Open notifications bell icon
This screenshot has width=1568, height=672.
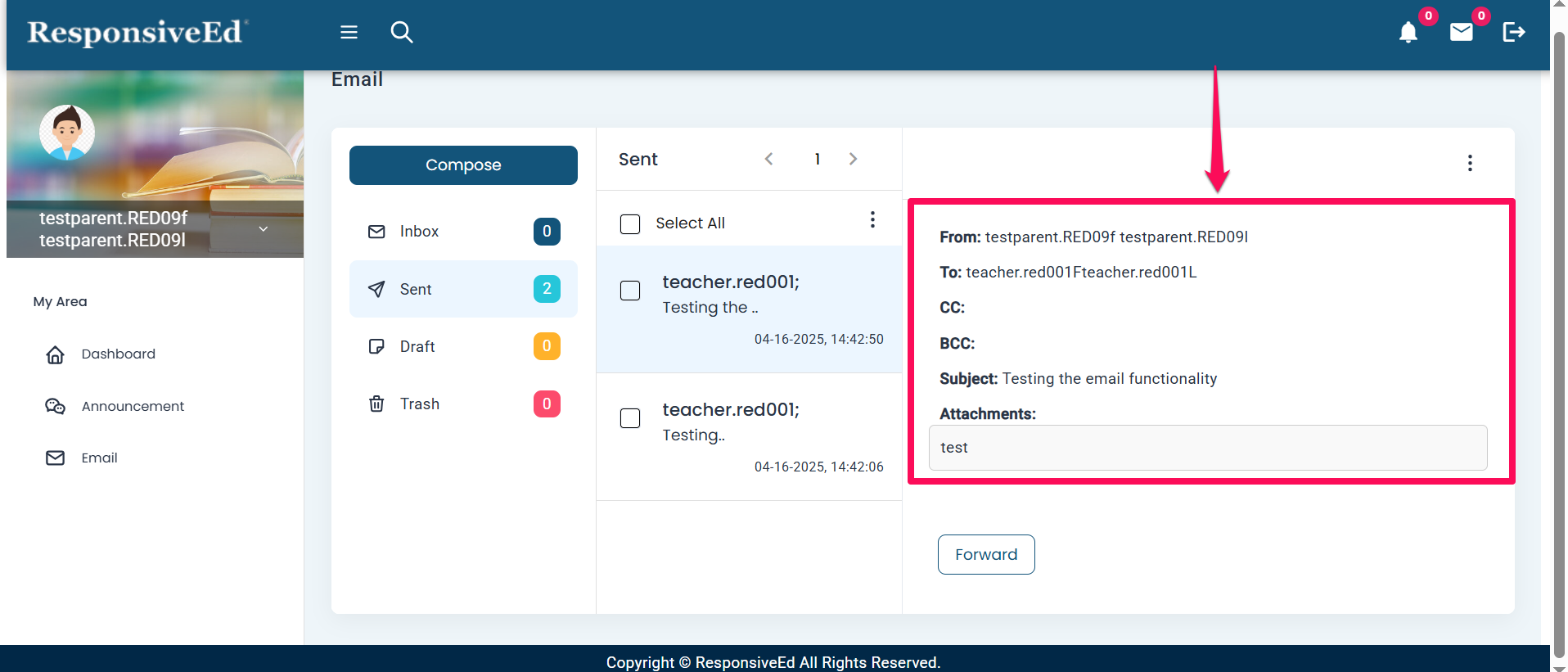coord(1408,33)
